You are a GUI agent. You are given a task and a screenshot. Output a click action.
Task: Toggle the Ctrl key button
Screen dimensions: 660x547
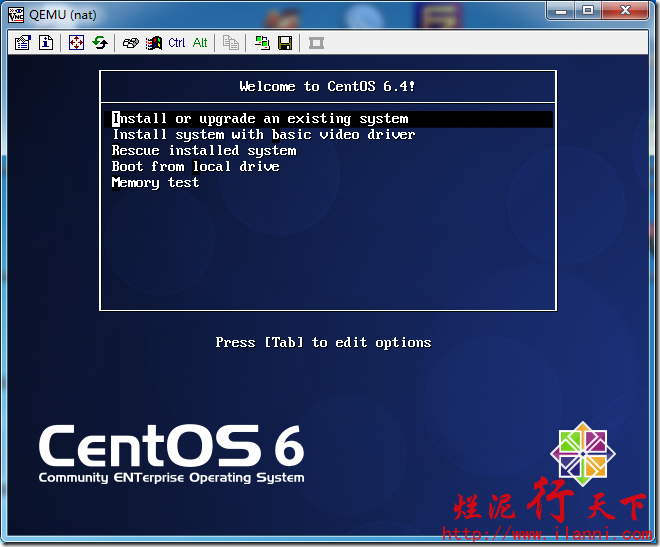(x=176, y=43)
